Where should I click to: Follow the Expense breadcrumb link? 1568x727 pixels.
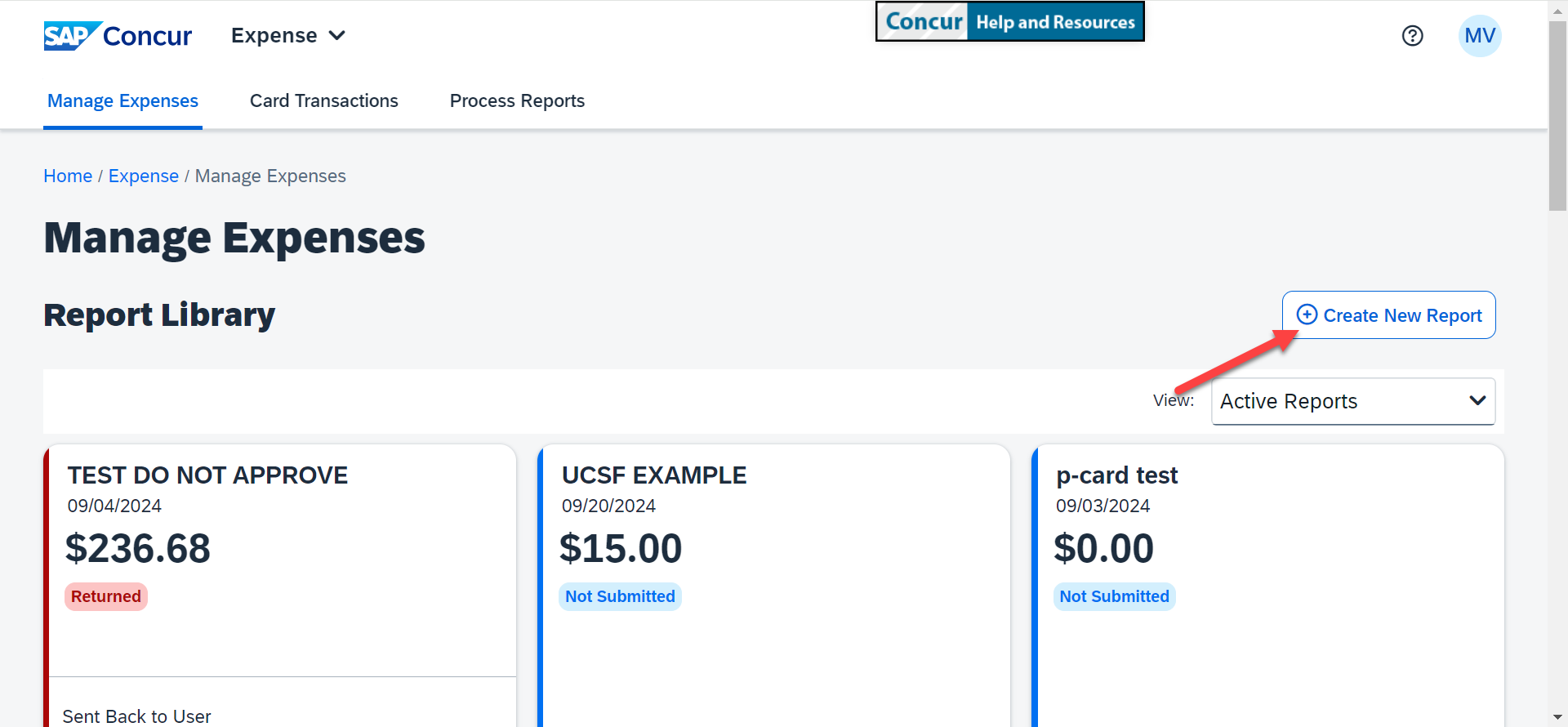click(x=144, y=176)
